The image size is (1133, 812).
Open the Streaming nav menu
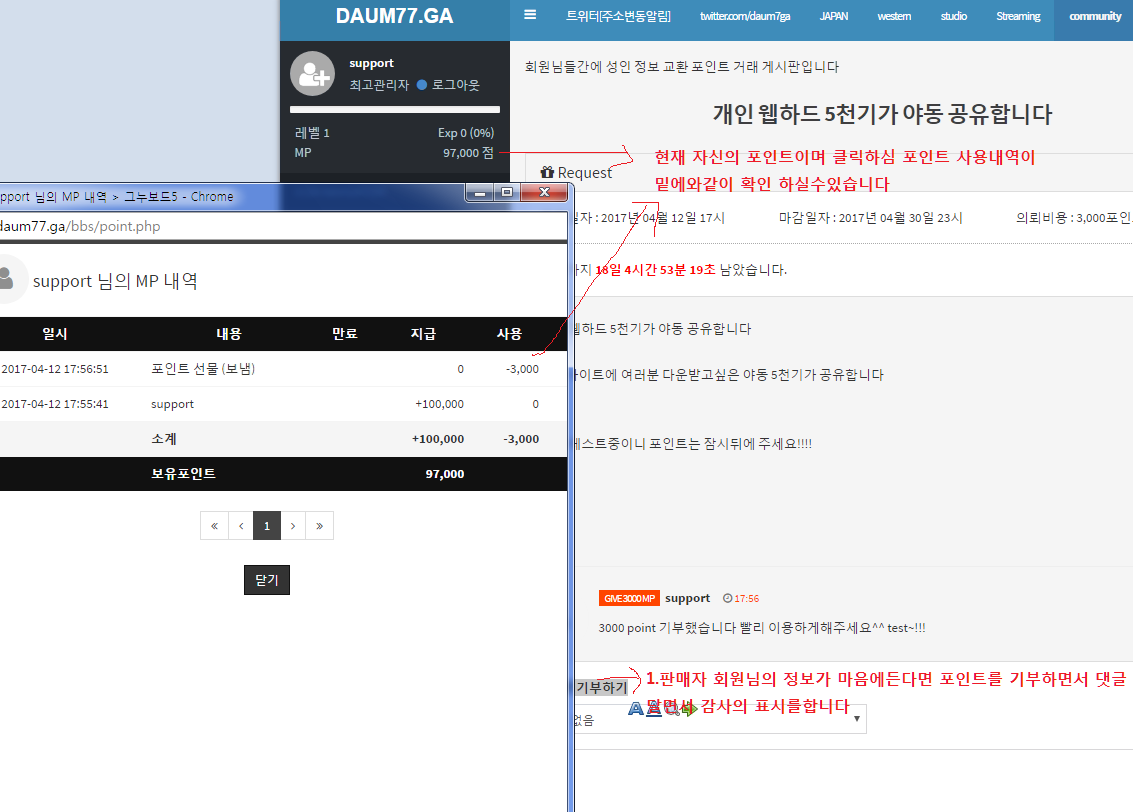1018,16
